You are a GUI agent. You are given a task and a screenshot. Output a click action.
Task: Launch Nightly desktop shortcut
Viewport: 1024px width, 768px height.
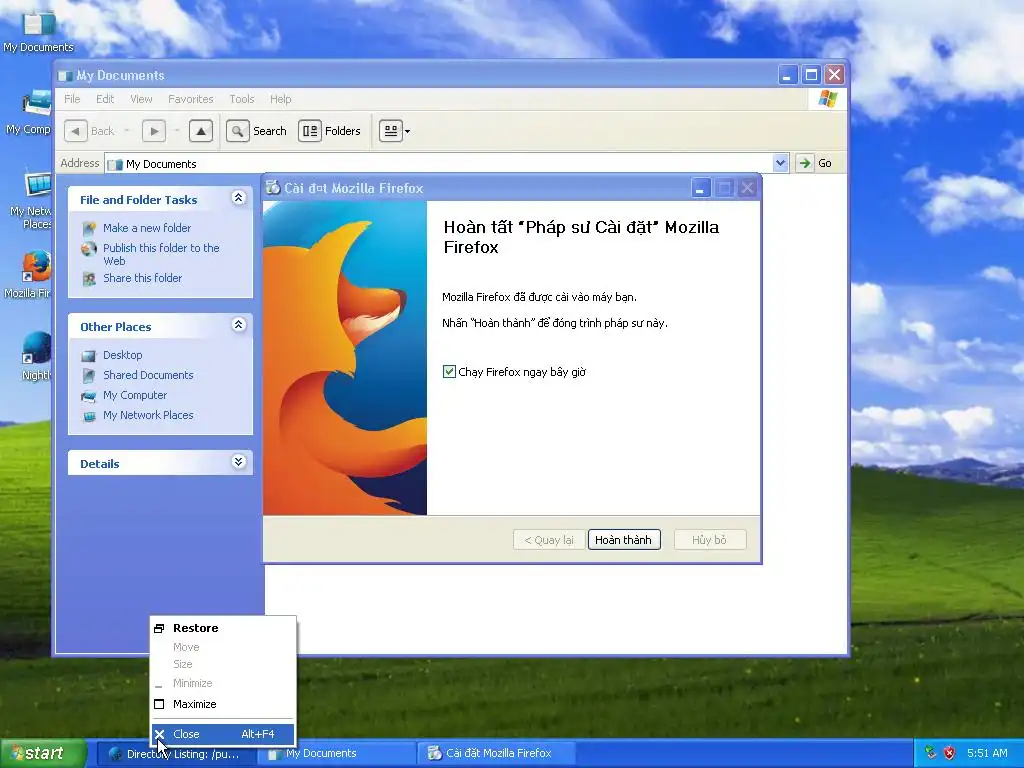(x=35, y=357)
